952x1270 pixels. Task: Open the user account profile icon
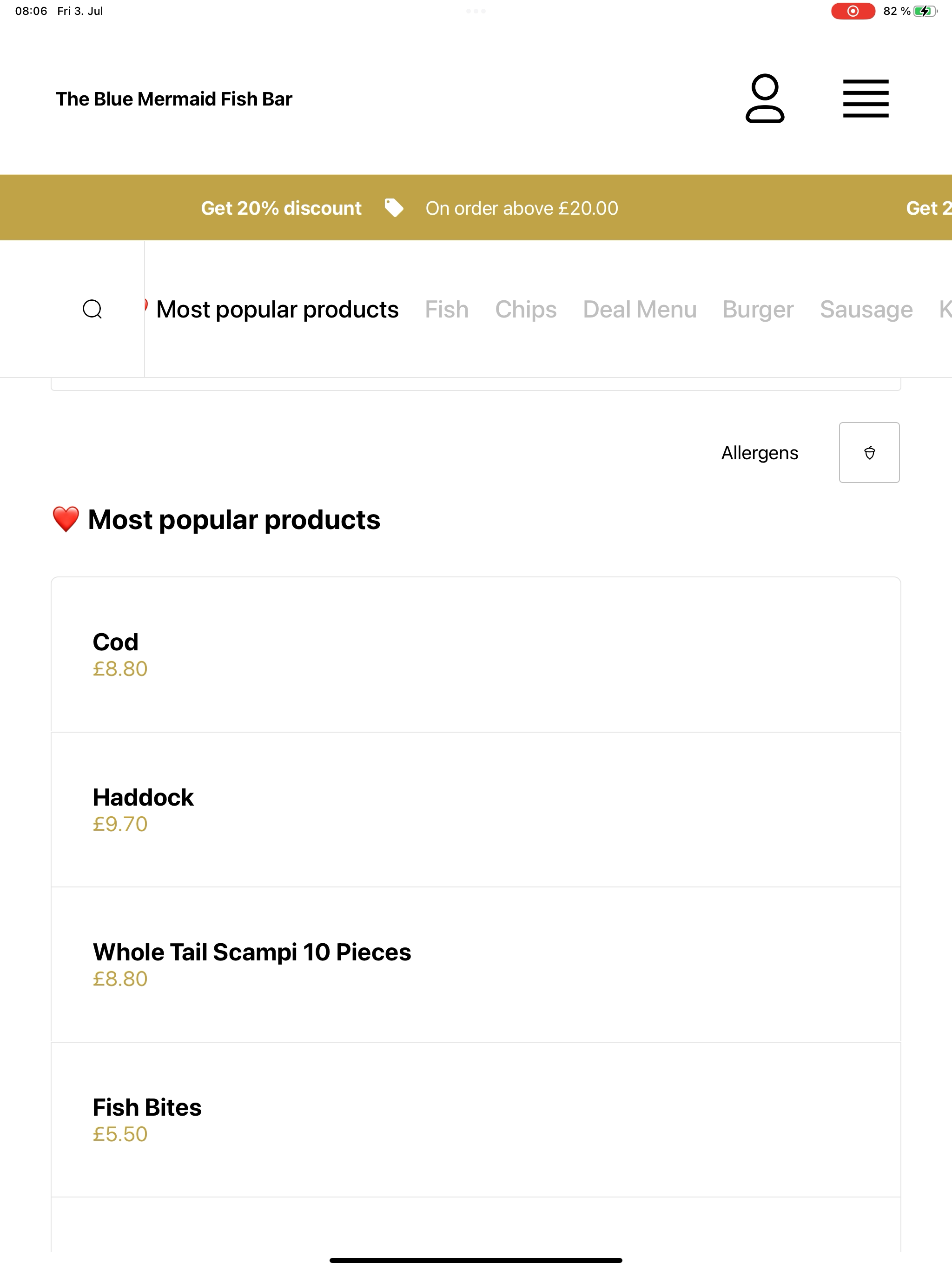[765, 98]
